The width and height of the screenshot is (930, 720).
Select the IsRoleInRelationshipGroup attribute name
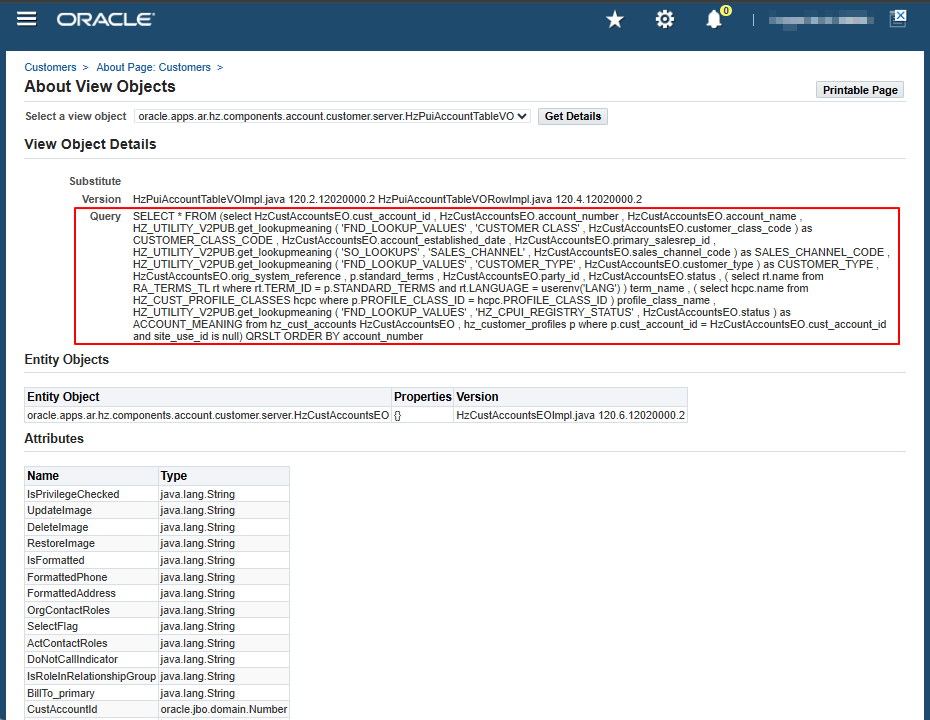tap(91, 676)
